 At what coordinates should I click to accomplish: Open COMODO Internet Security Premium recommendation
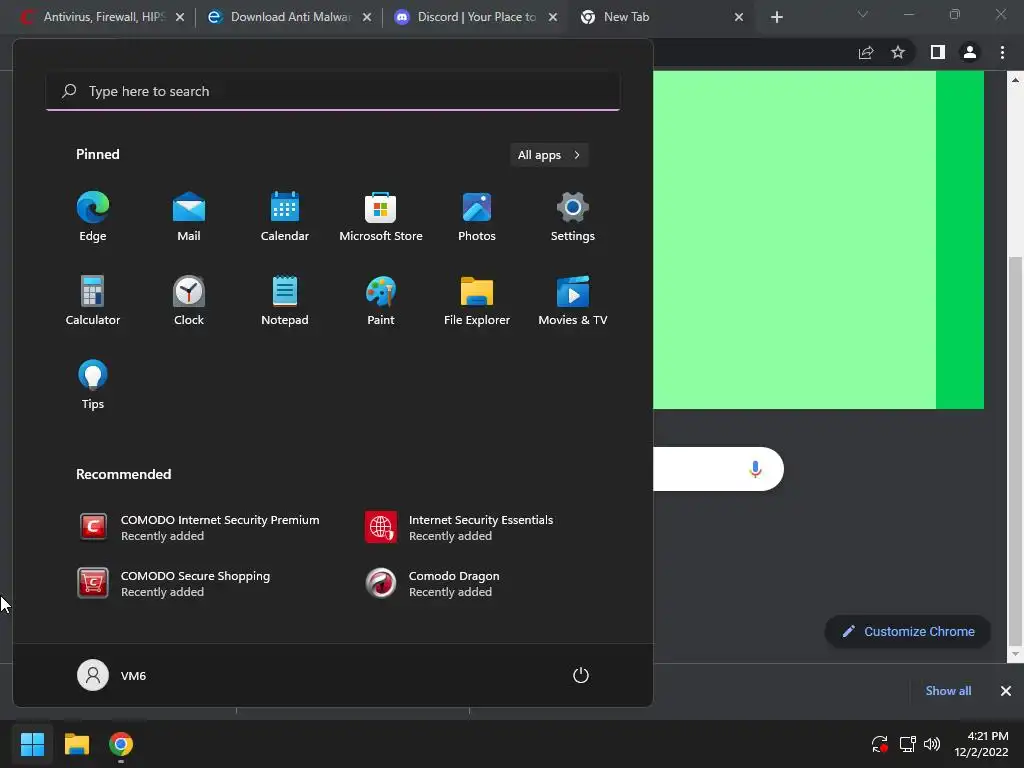[199, 527]
